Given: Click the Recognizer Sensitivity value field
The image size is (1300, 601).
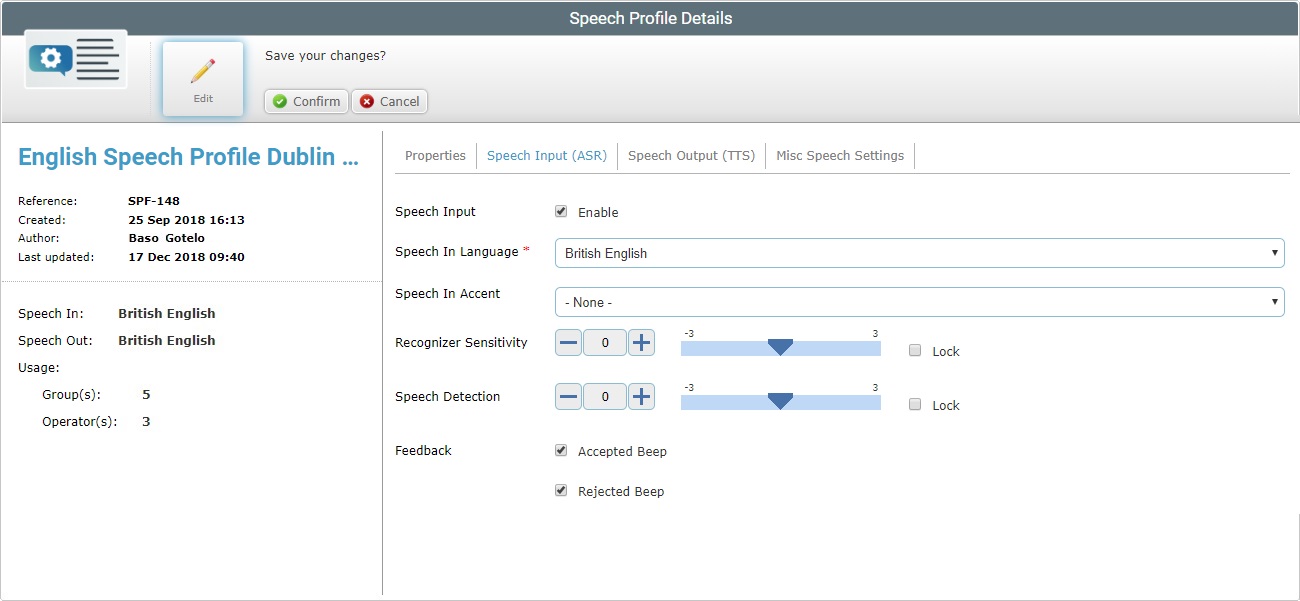Looking at the screenshot, I should (x=604, y=342).
